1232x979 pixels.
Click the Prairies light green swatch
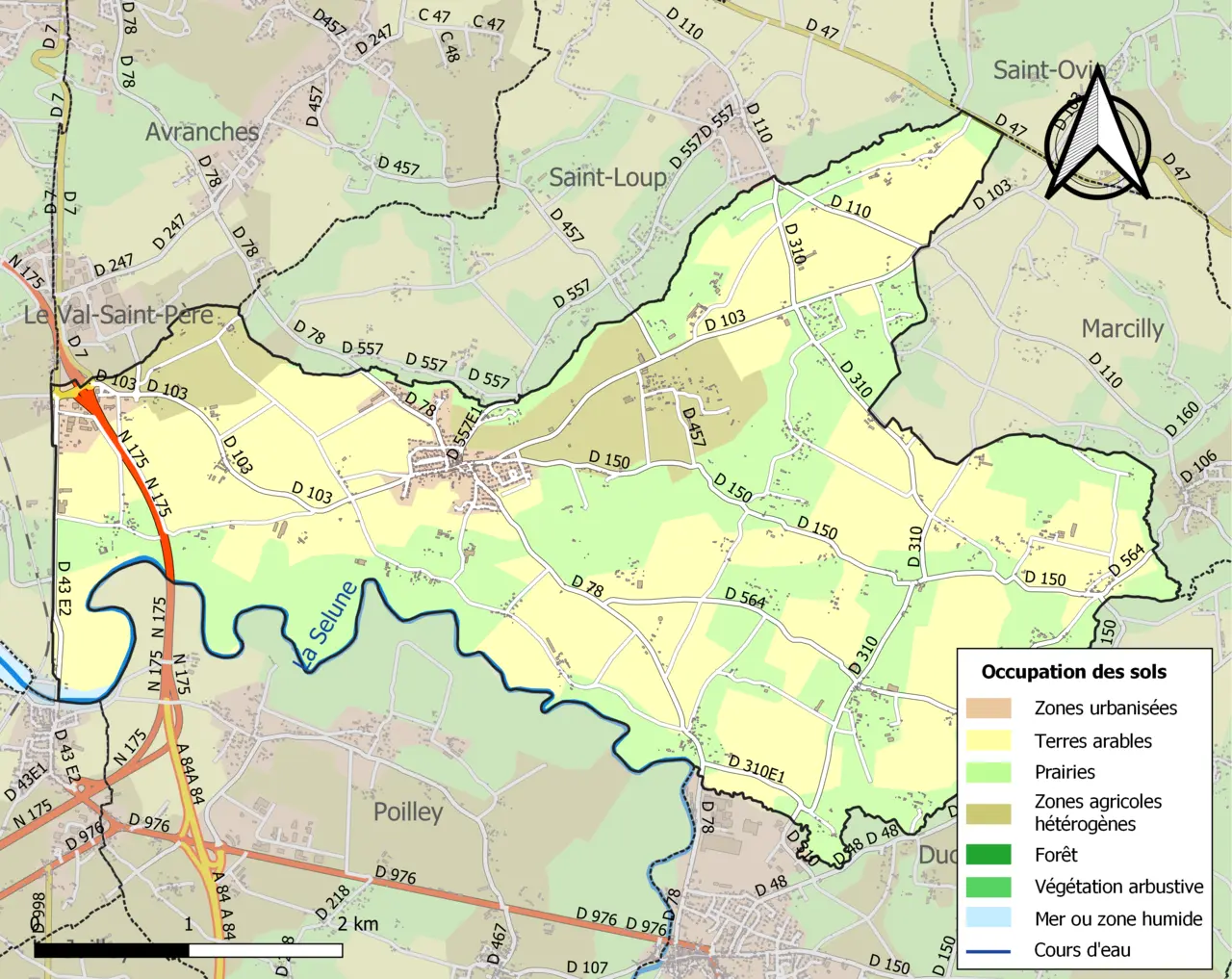coord(988,772)
